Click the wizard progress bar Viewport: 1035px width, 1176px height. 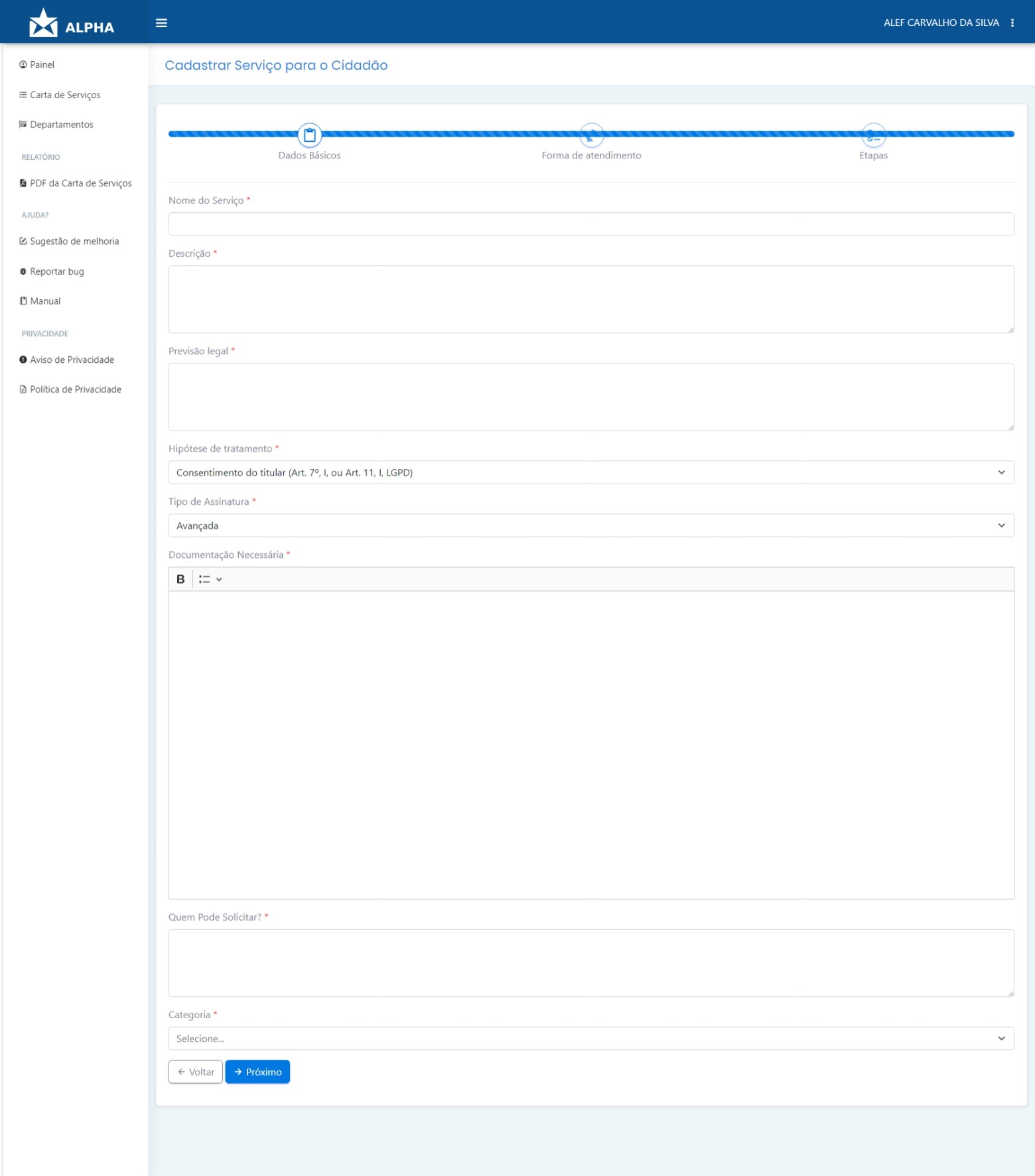[591, 134]
